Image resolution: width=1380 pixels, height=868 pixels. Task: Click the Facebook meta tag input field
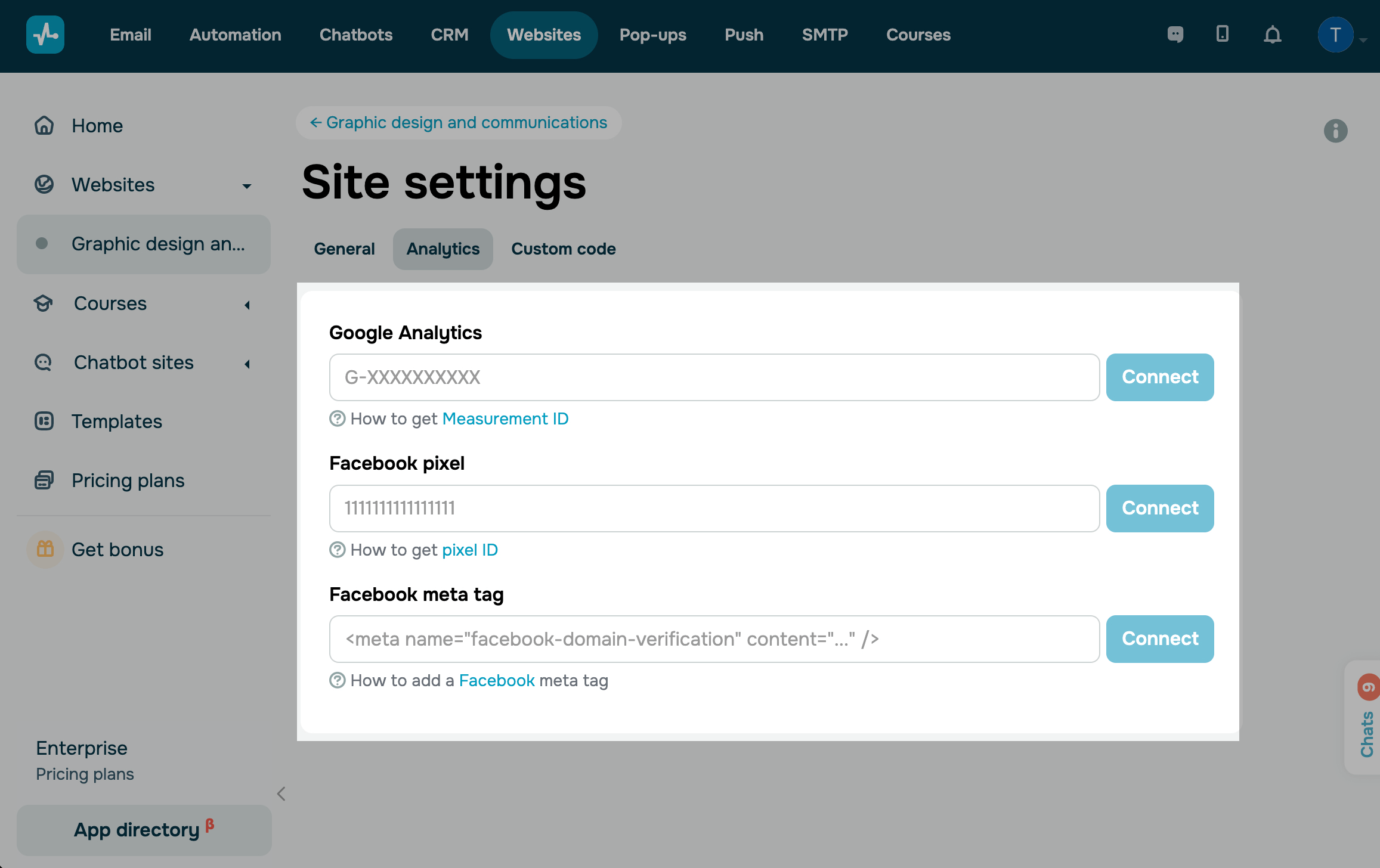pos(714,639)
